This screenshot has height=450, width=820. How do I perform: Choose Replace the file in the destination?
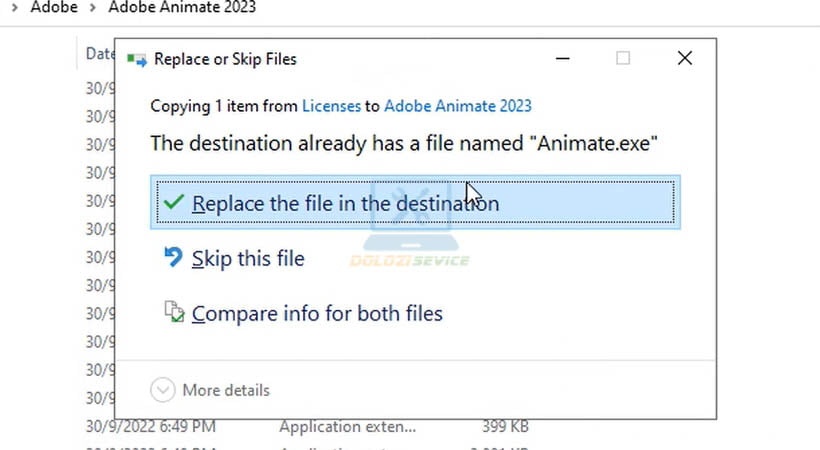tap(415, 202)
